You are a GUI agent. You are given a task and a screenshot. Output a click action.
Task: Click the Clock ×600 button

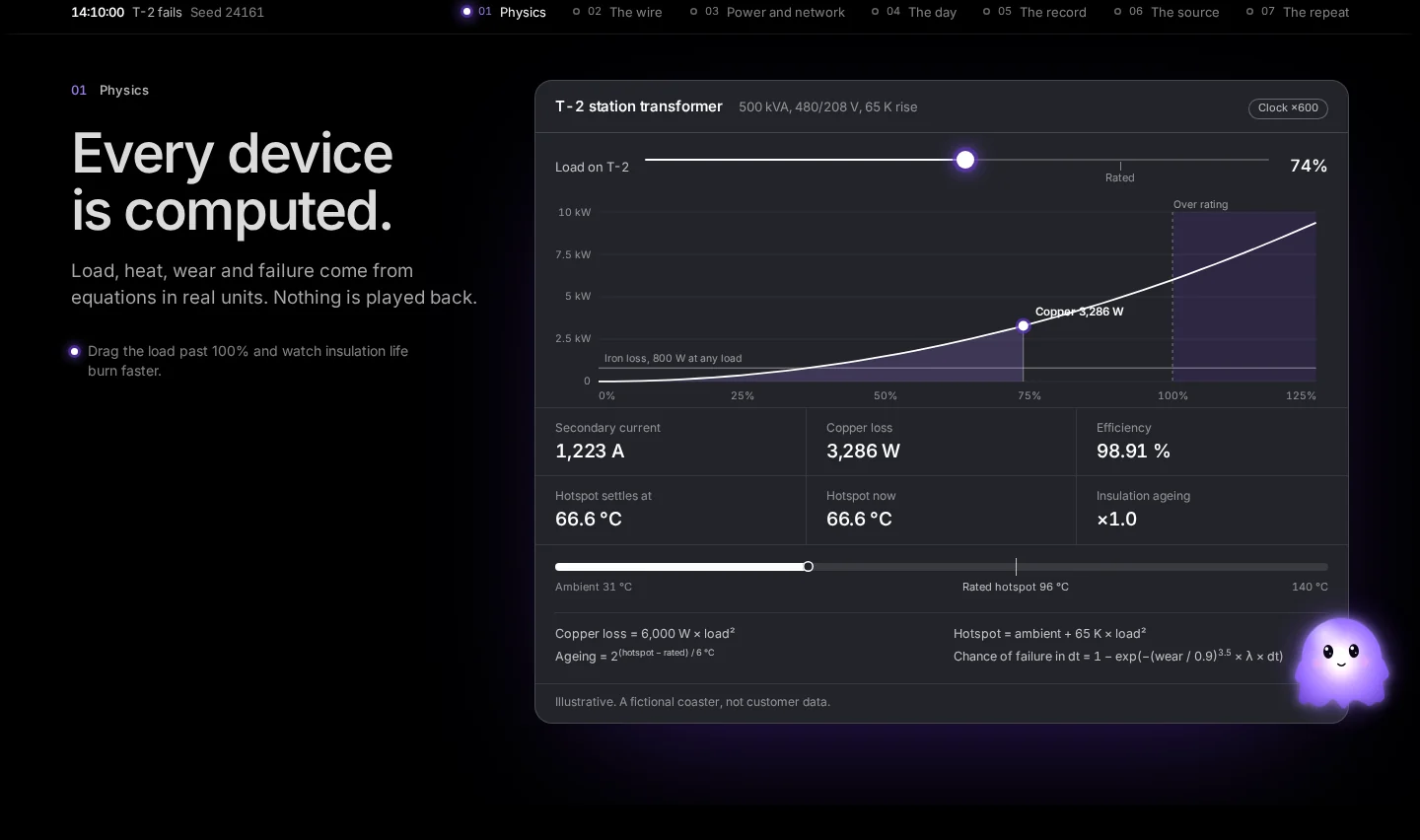[1288, 108]
